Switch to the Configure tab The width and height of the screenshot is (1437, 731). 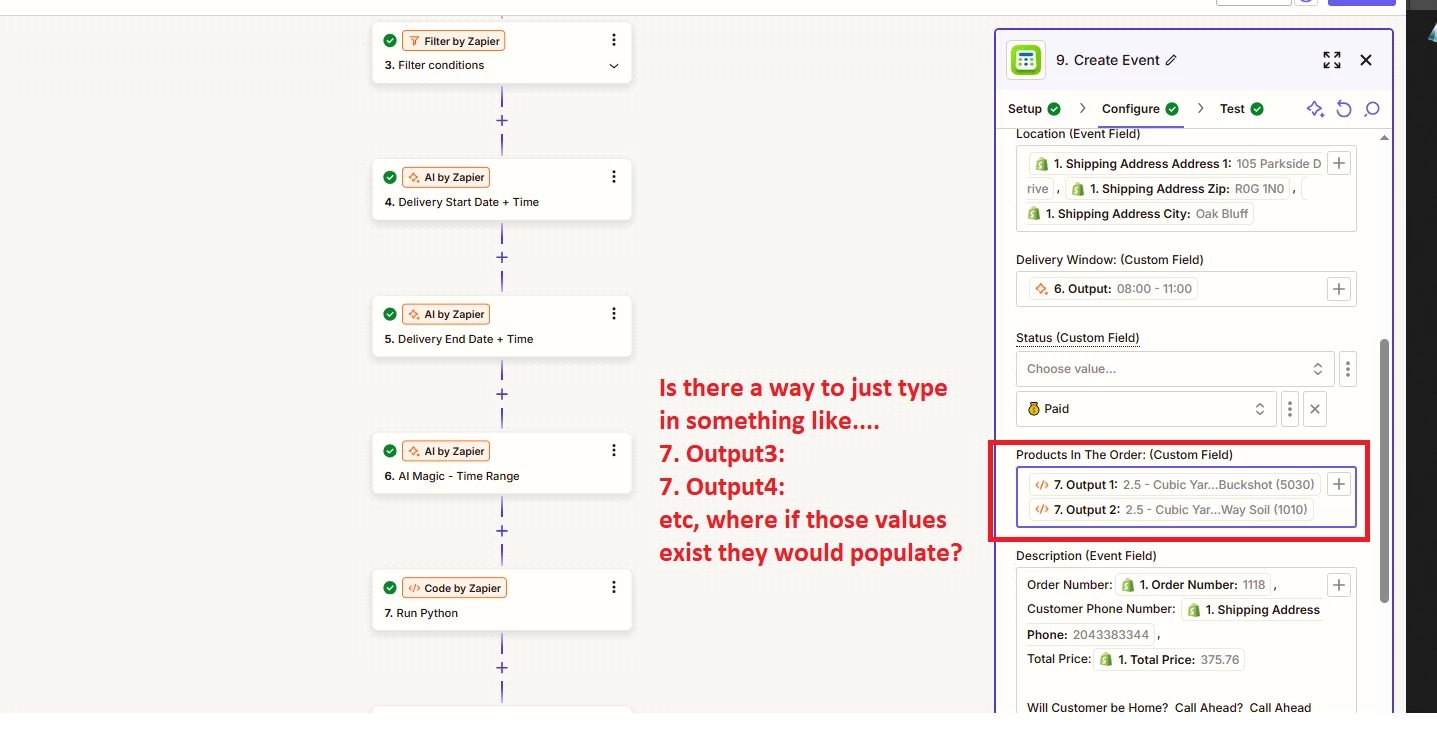click(1140, 109)
